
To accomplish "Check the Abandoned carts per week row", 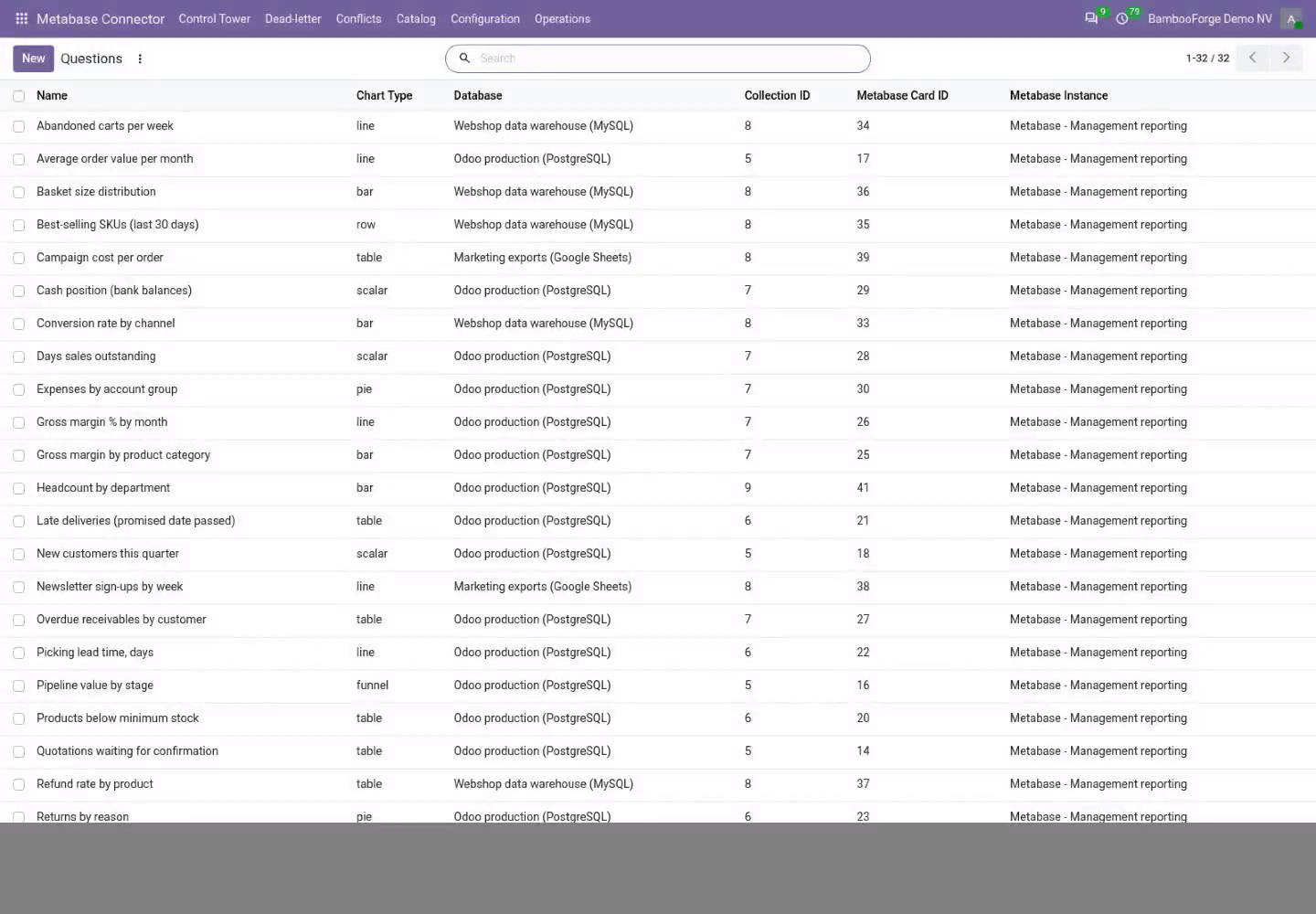I will [x=18, y=126].
